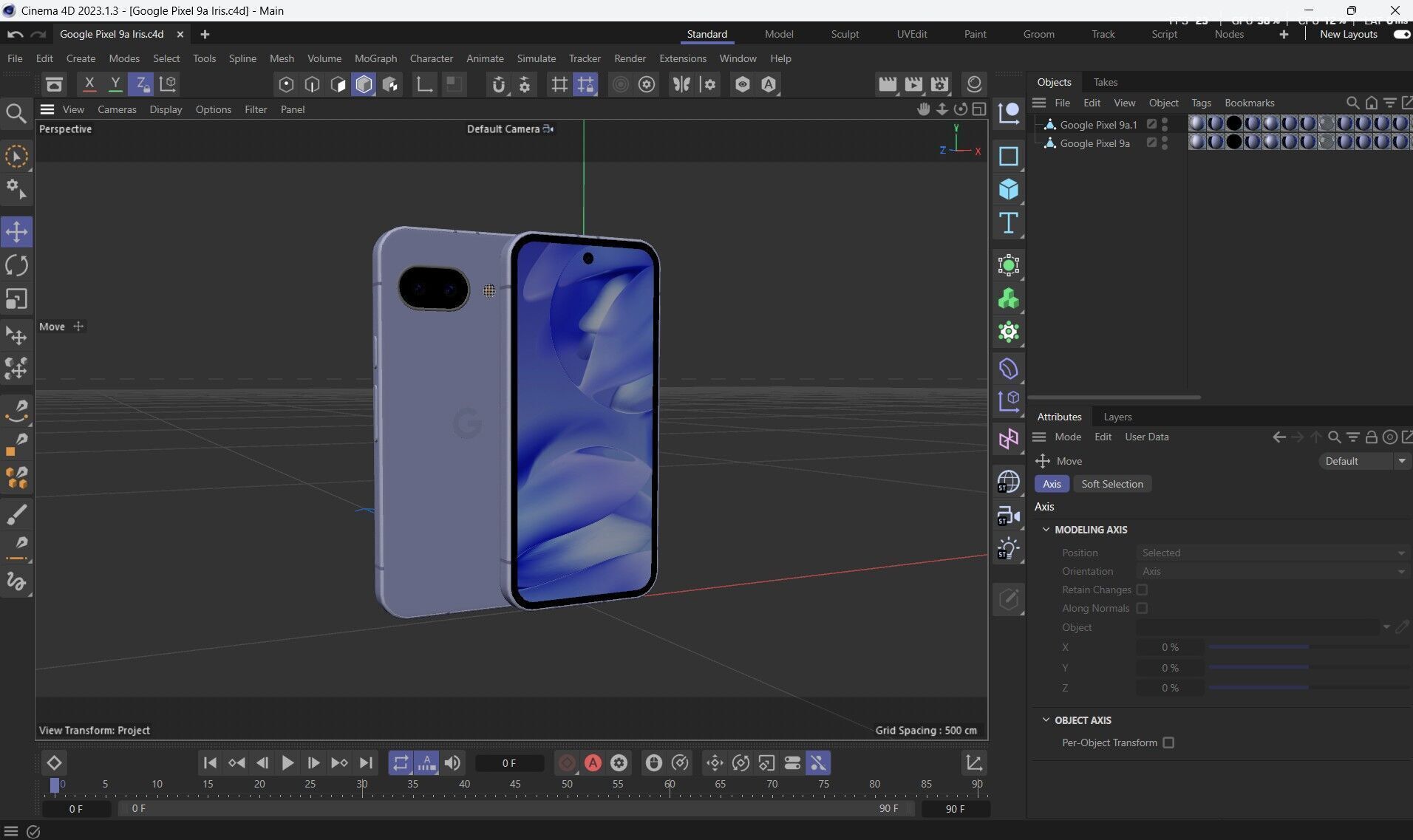Toggle sound playback speaker icon

(x=452, y=763)
